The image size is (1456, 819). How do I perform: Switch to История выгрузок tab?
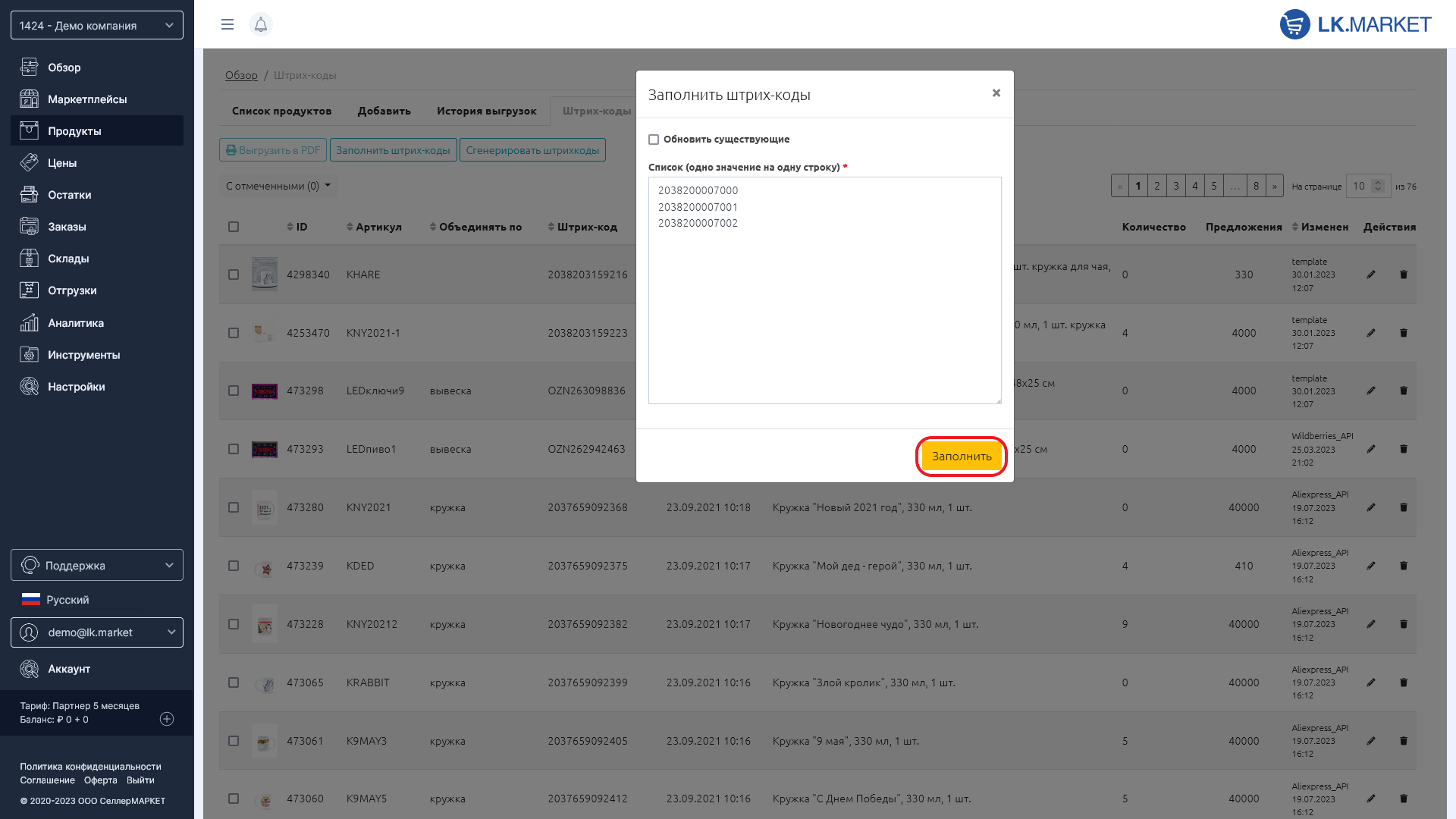tap(486, 111)
